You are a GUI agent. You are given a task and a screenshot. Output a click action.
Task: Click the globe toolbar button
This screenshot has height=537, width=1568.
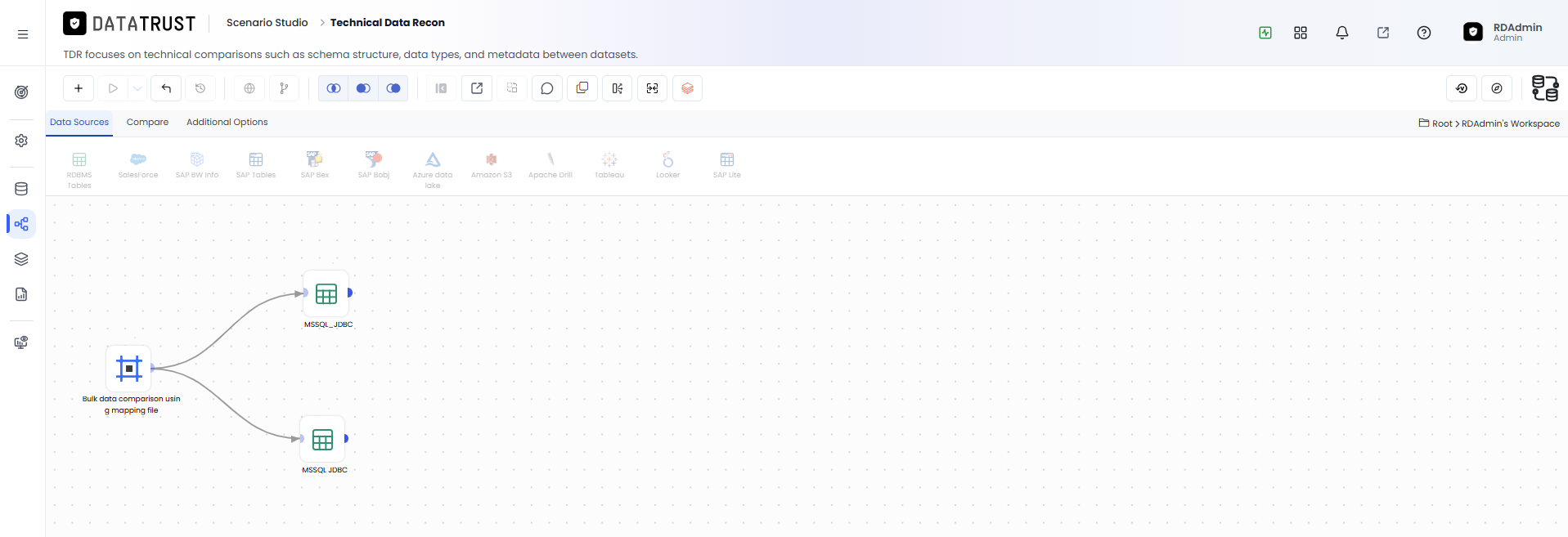coord(249,88)
